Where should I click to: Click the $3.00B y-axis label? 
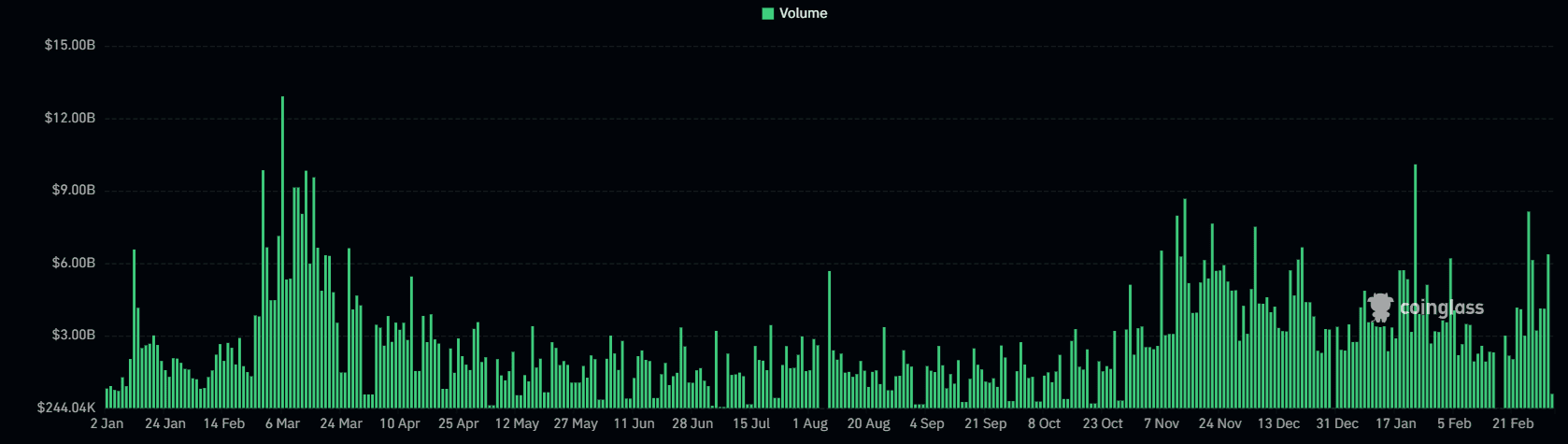click(73, 335)
